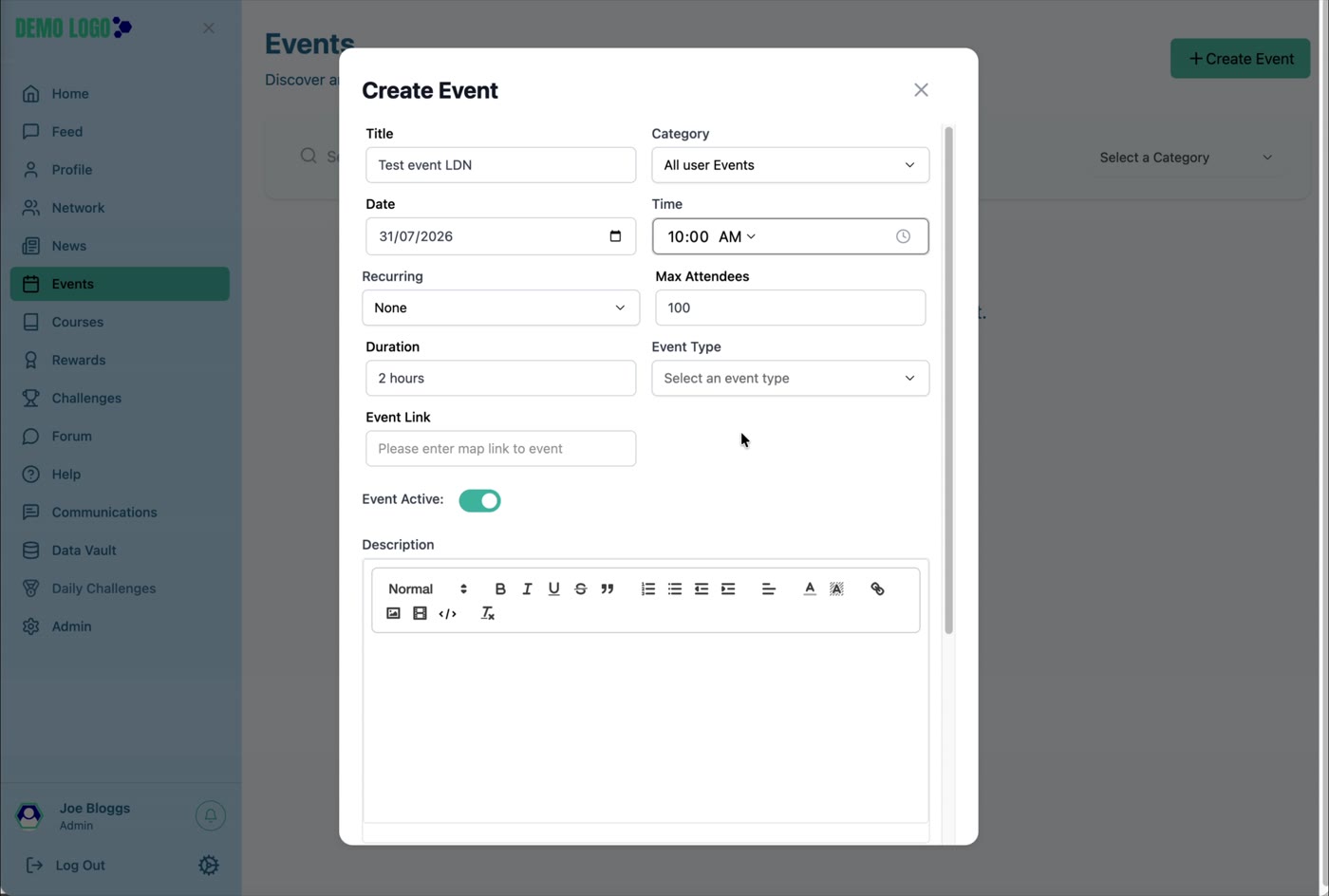
Task: Select Events in the sidebar
Action: click(x=120, y=284)
